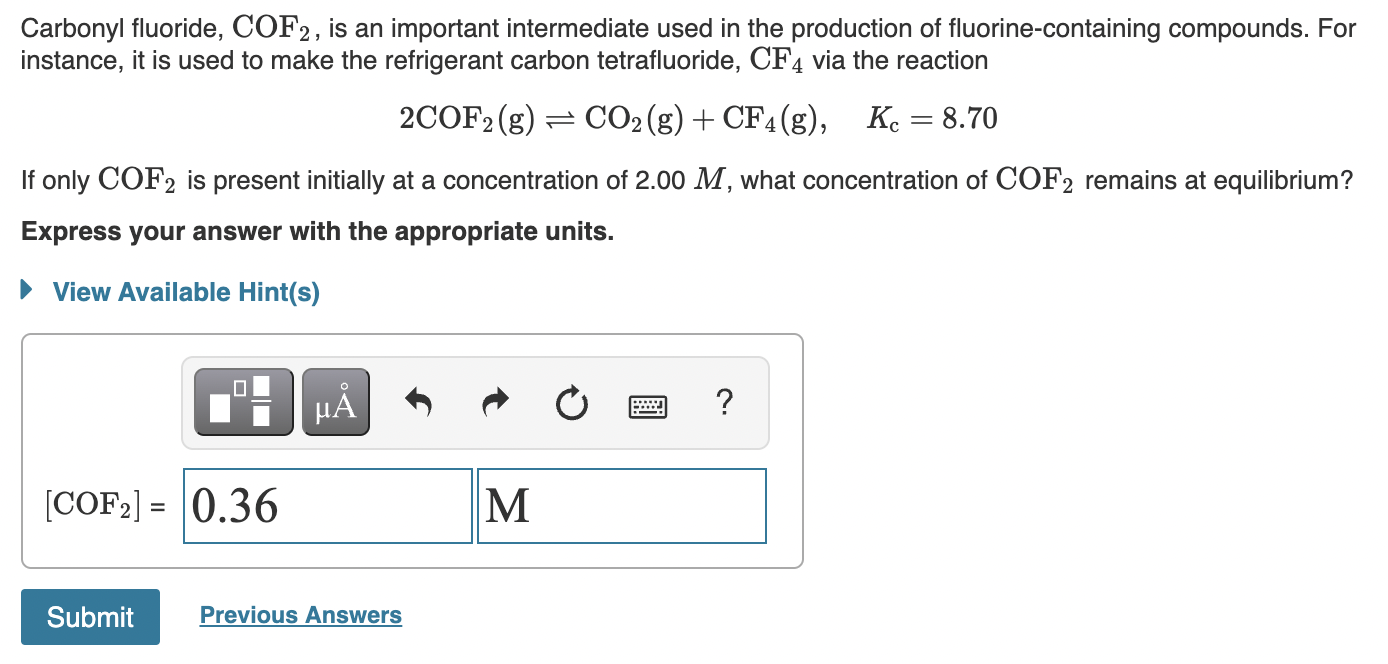Click the μÅ units insertion button
This screenshot has width=1388, height=664.
point(334,401)
